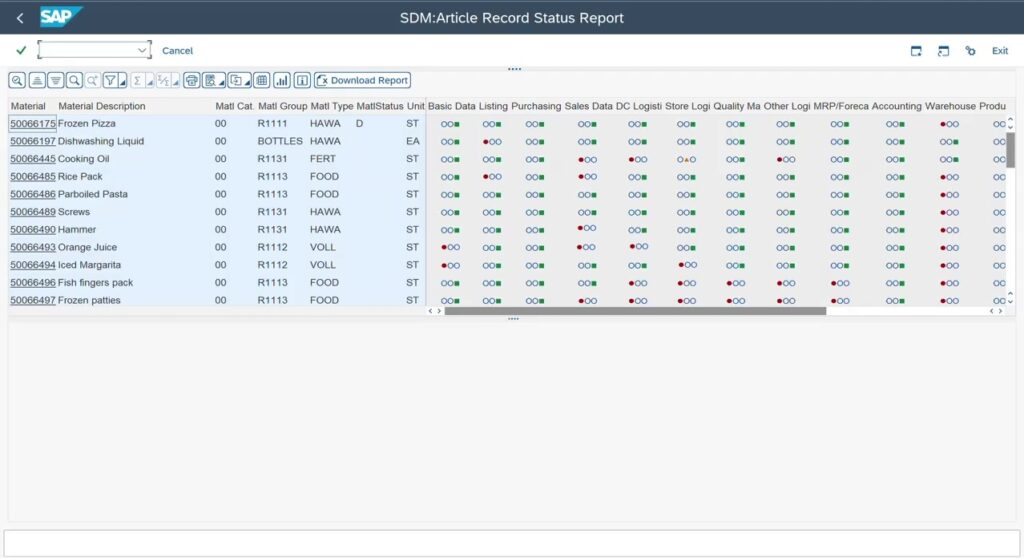Click the Find search icon in toolbar
The width and height of the screenshot is (1024, 558).
pyautogui.click(x=74, y=80)
